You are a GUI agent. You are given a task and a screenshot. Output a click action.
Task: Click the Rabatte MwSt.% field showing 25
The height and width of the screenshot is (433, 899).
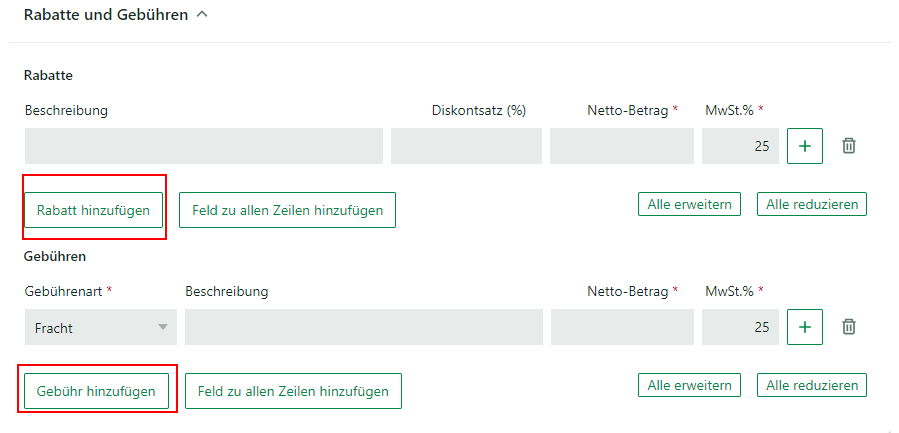(x=740, y=146)
